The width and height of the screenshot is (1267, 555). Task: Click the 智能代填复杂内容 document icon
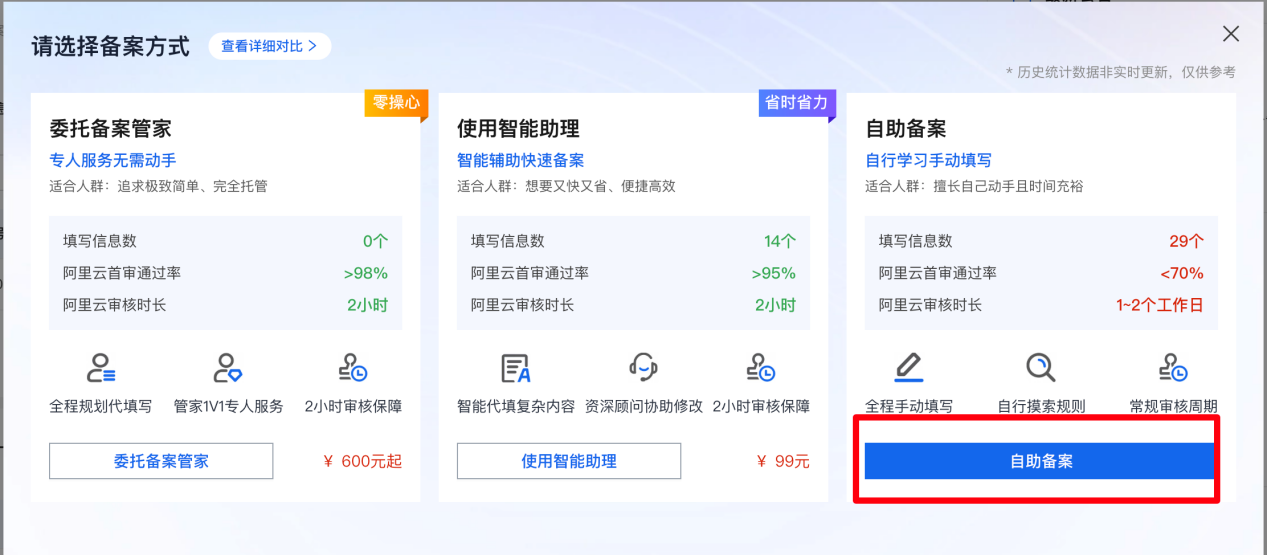tap(516, 369)
